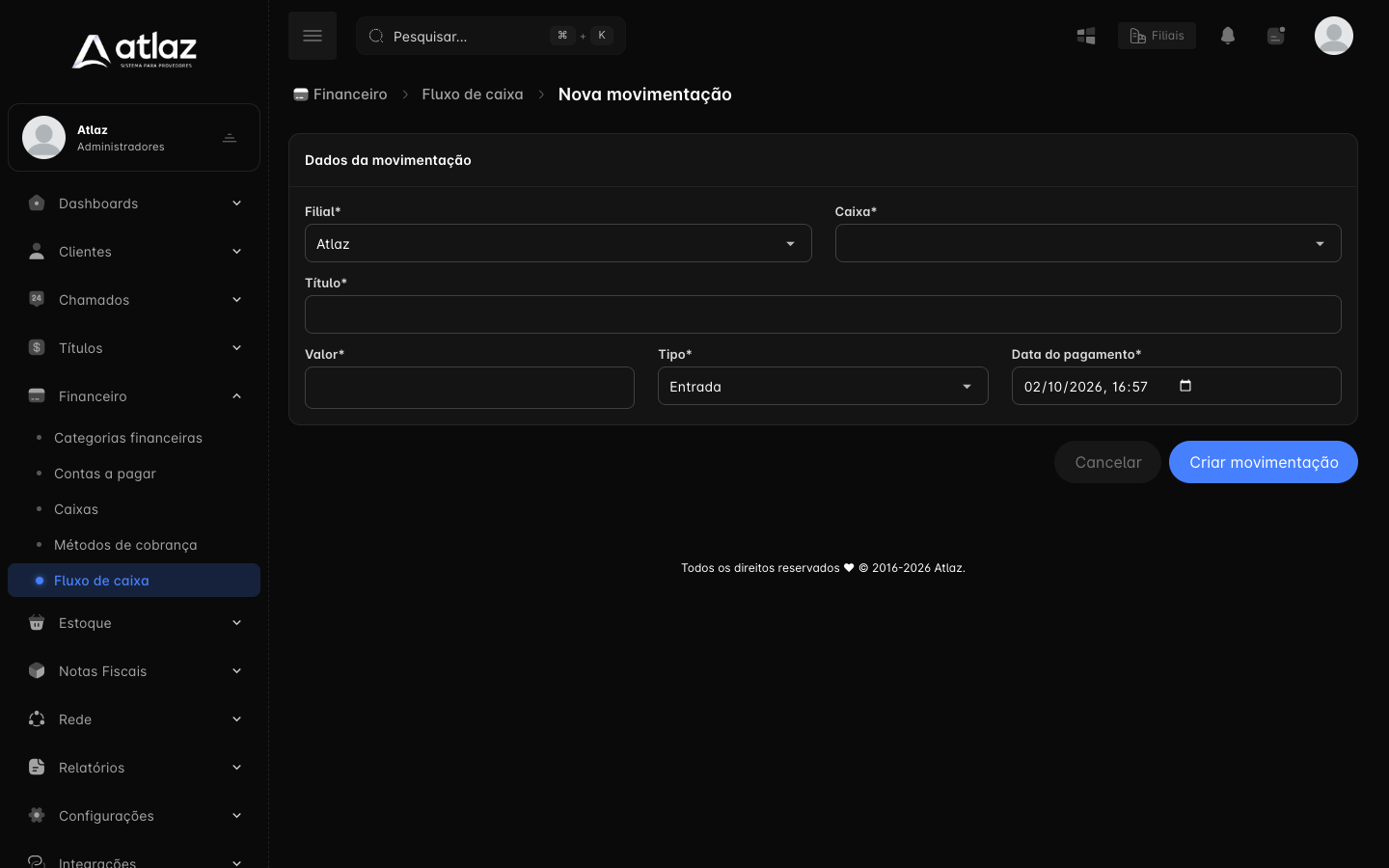
Task: Open Métodos de cobrança submenu item
Action: coord(134,545)
